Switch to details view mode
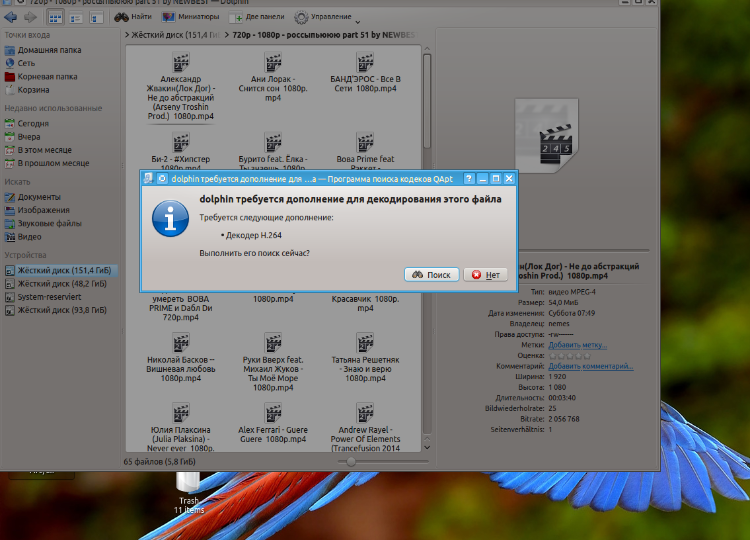 click(93, 17)
